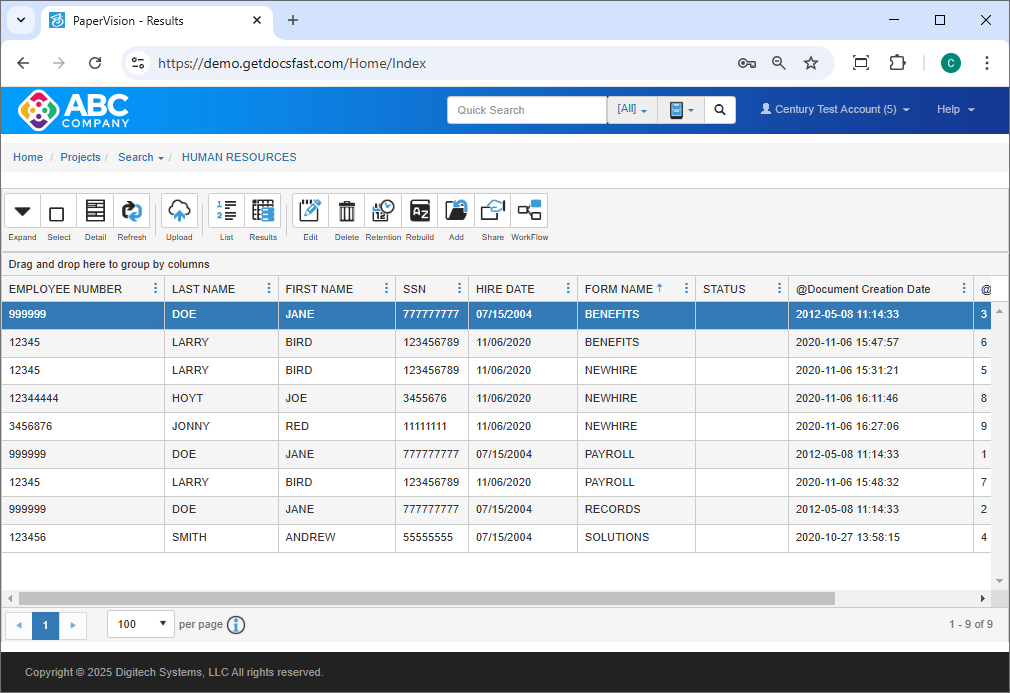
Task: Toggle the Select checkbox tool
Action: (58, 212)
